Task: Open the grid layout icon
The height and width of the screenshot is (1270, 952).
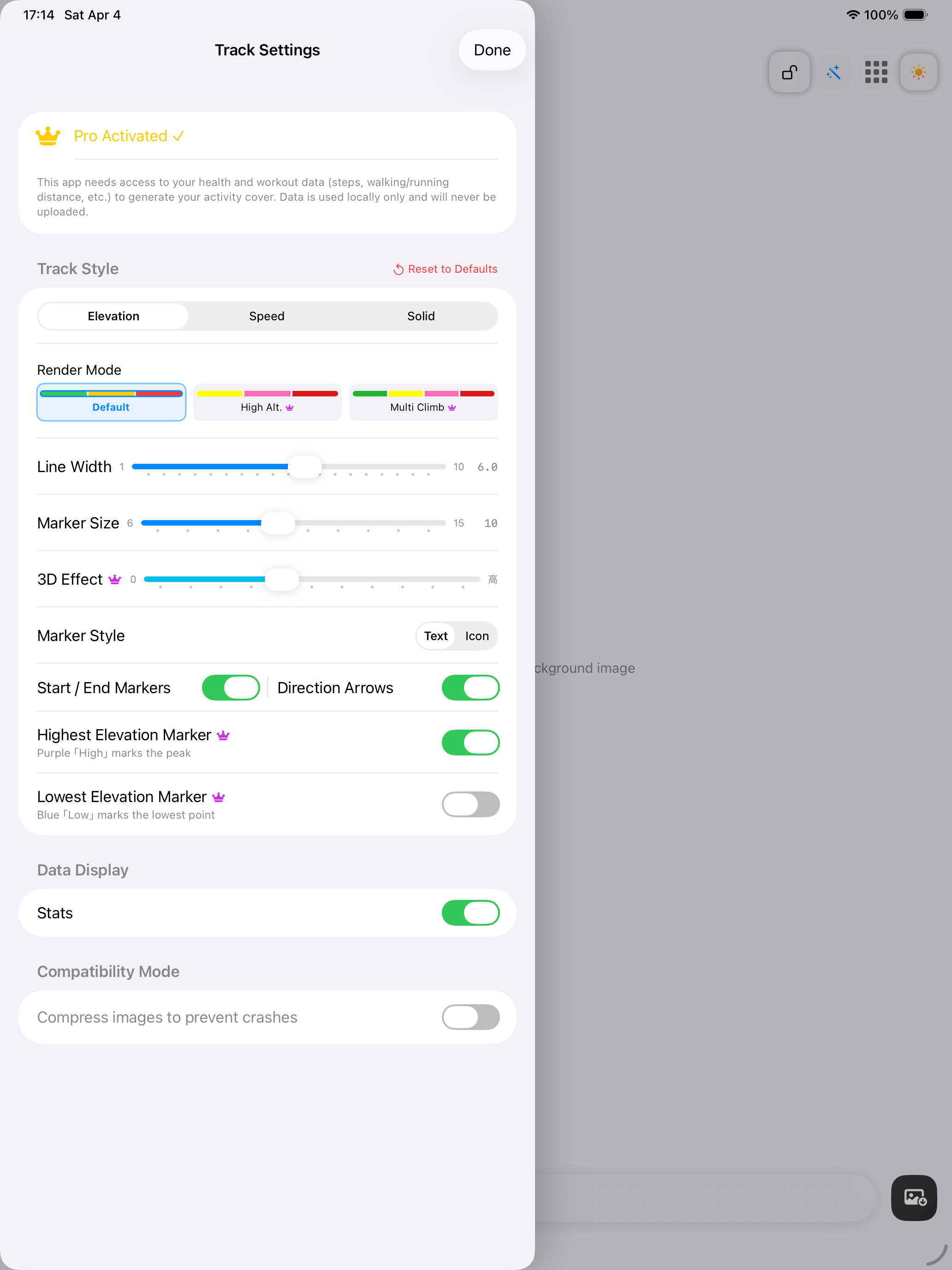Action: pos(876,72)
